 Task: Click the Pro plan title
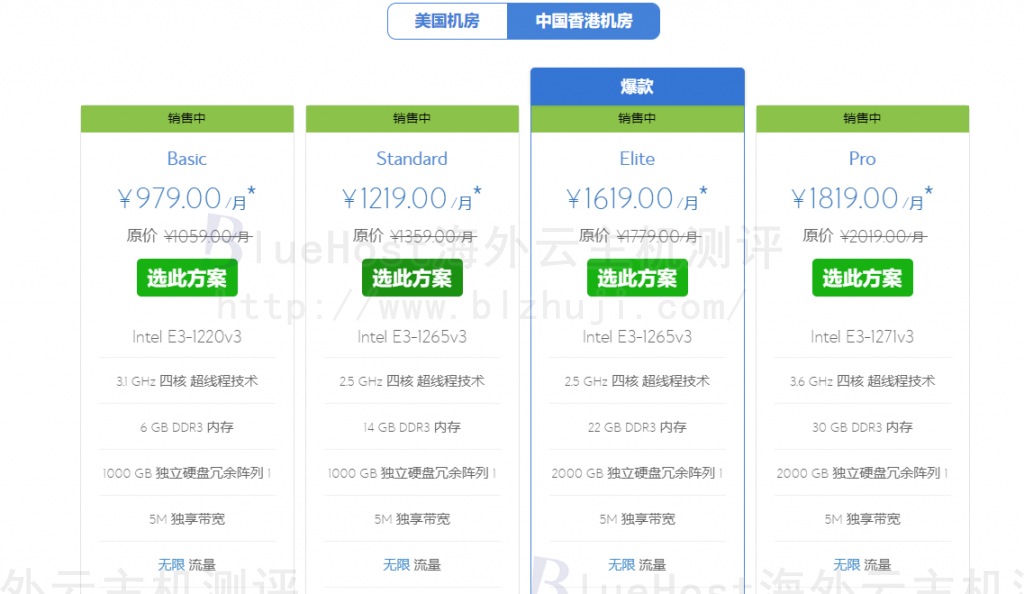(862, 159)
